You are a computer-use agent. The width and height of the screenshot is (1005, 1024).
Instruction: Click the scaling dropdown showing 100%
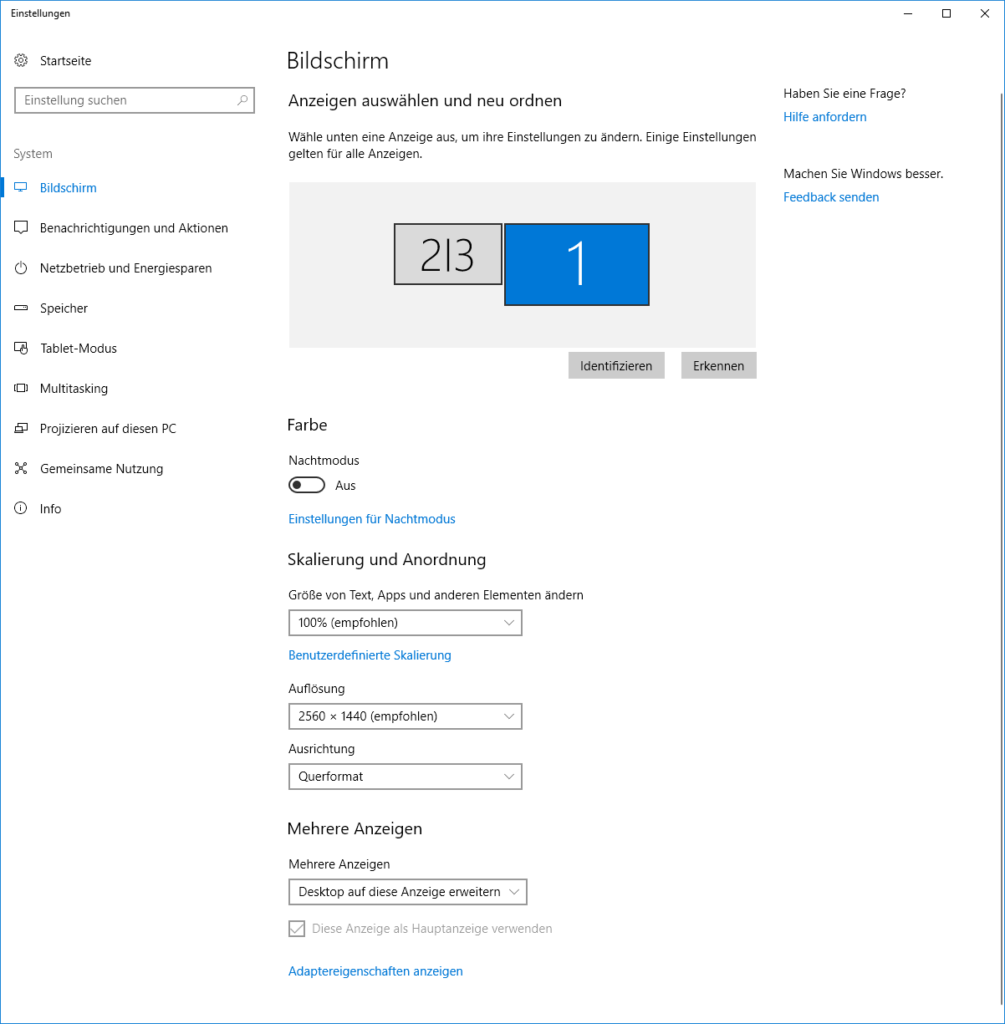point(405,622)
